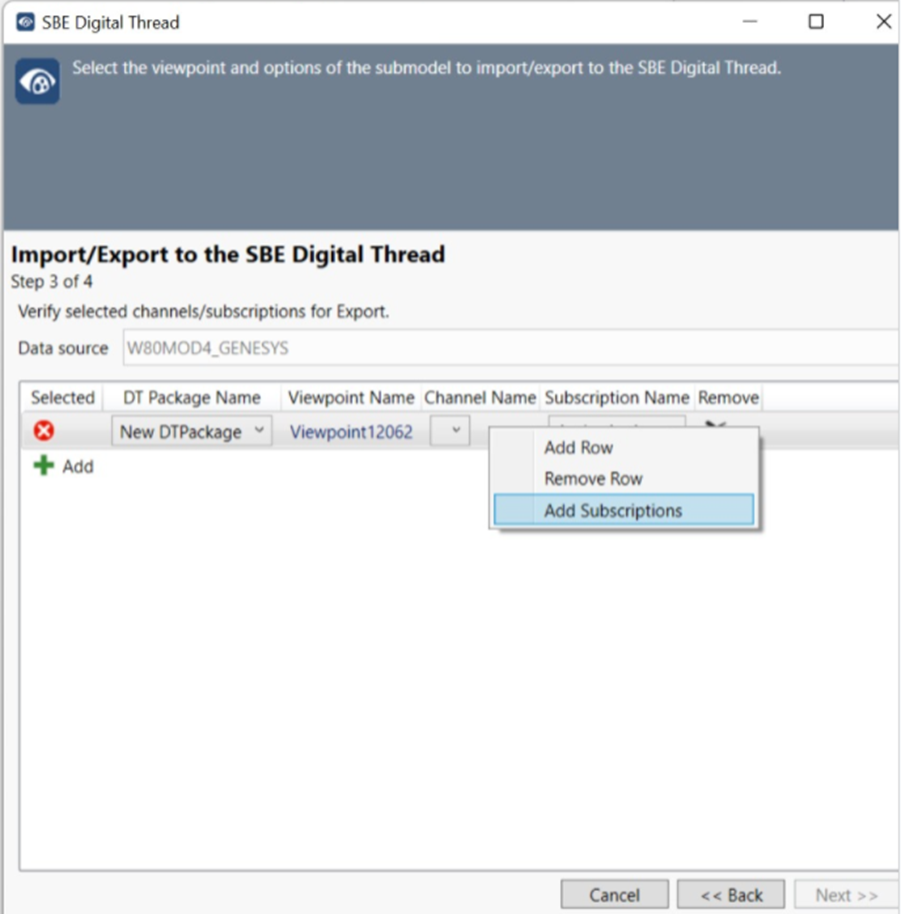Open the New DTPackage dropdown
901x914 pixels.
191,432
